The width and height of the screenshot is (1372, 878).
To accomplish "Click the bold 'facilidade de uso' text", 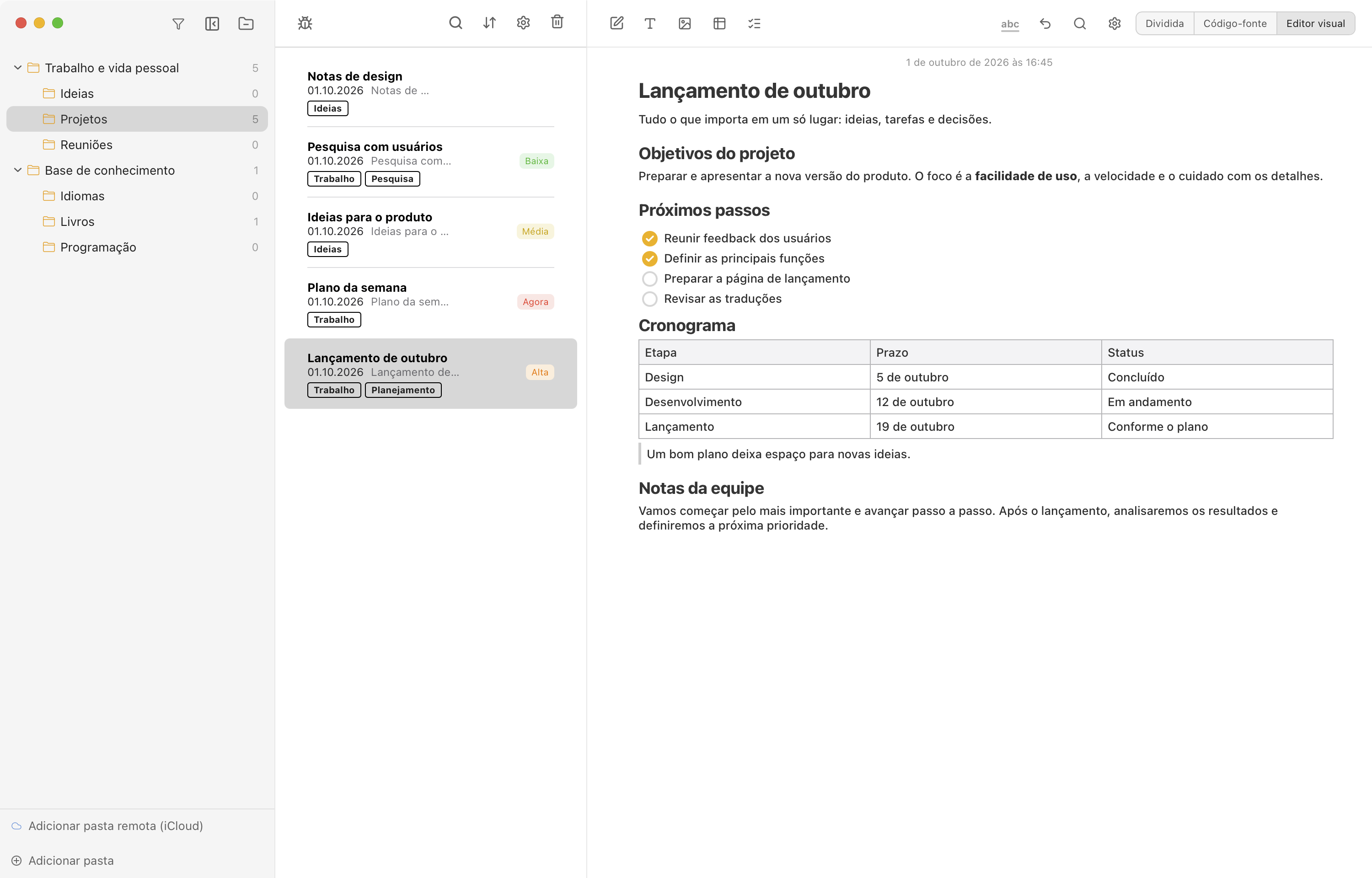I will click(x=1025, y=176).
